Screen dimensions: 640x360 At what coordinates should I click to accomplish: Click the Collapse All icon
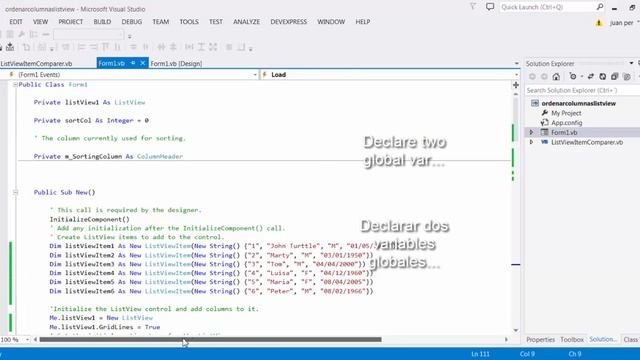(x=615, y=77)
